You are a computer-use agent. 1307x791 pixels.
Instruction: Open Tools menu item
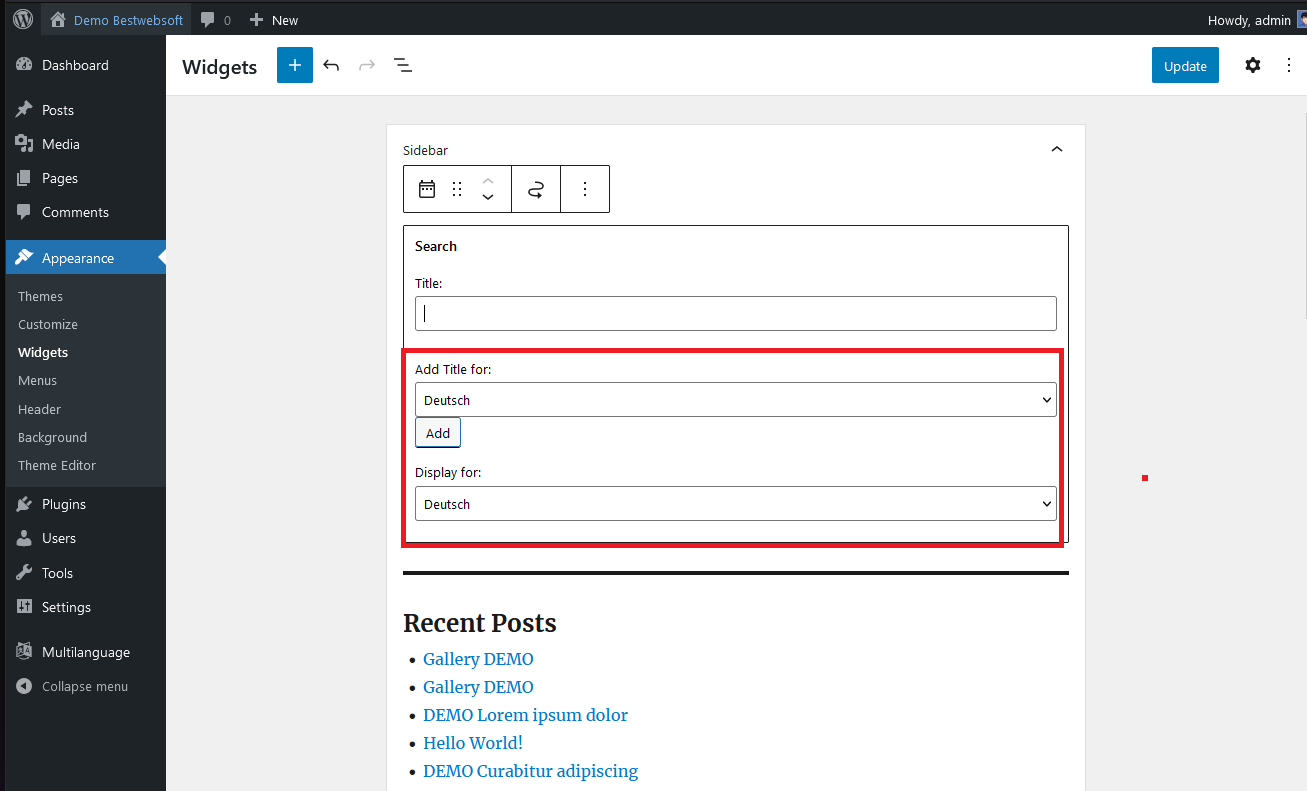click(57, 573)
